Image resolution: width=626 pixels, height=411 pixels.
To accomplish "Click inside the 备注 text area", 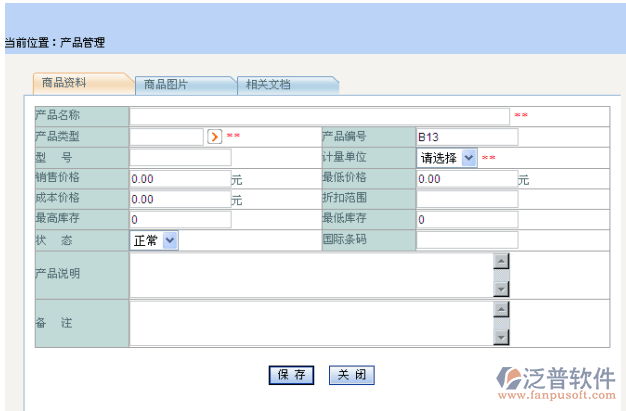I will (310, 324).
